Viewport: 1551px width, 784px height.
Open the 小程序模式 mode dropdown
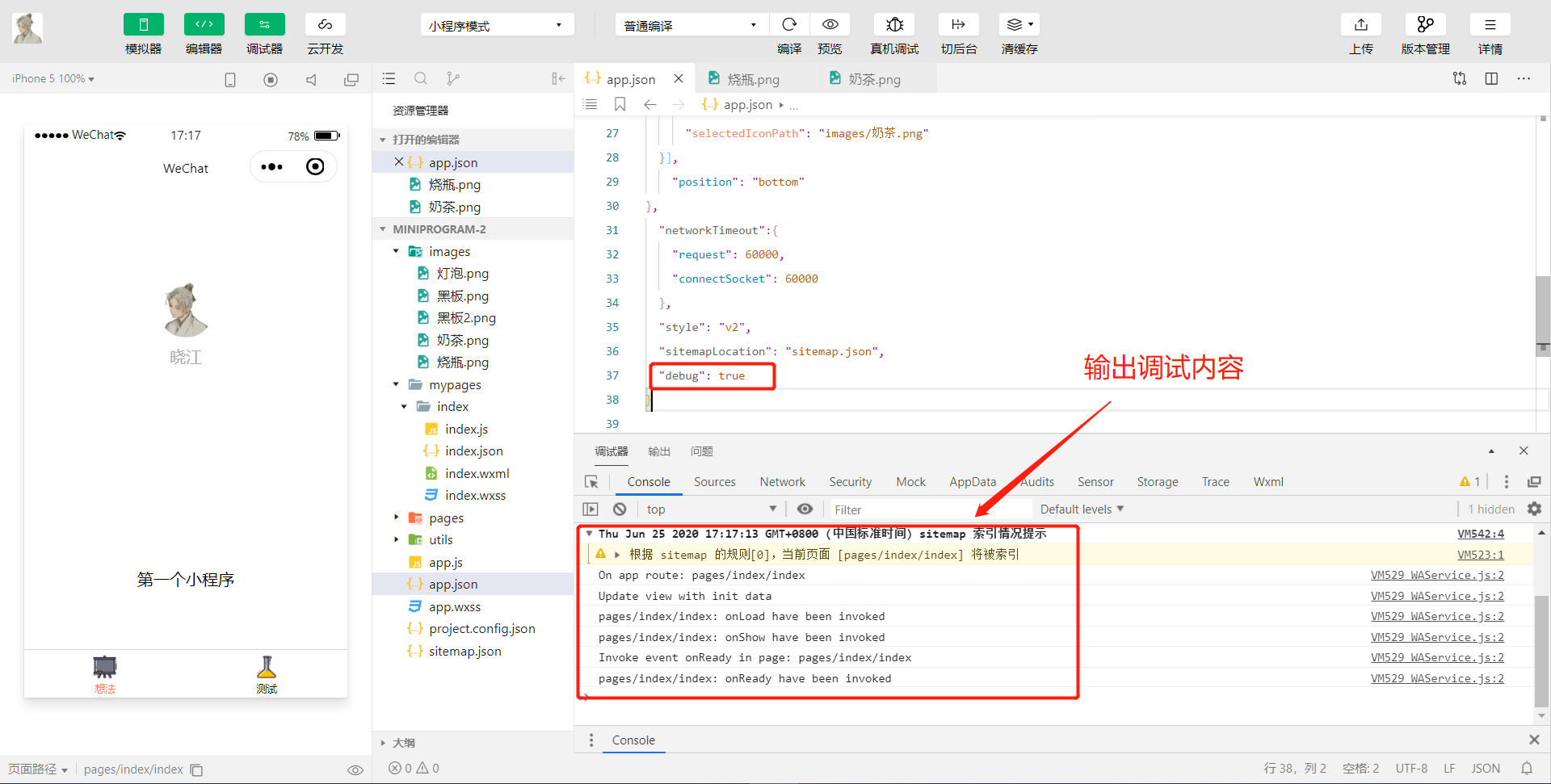click(x=497, y=25)
